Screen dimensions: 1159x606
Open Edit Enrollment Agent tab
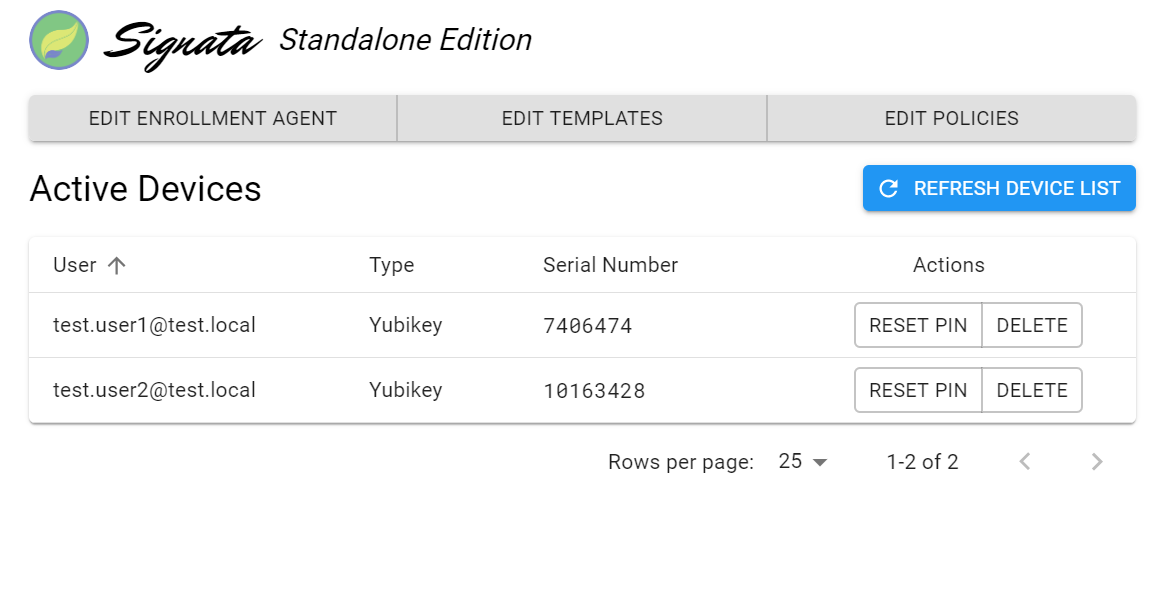[213, 118]
